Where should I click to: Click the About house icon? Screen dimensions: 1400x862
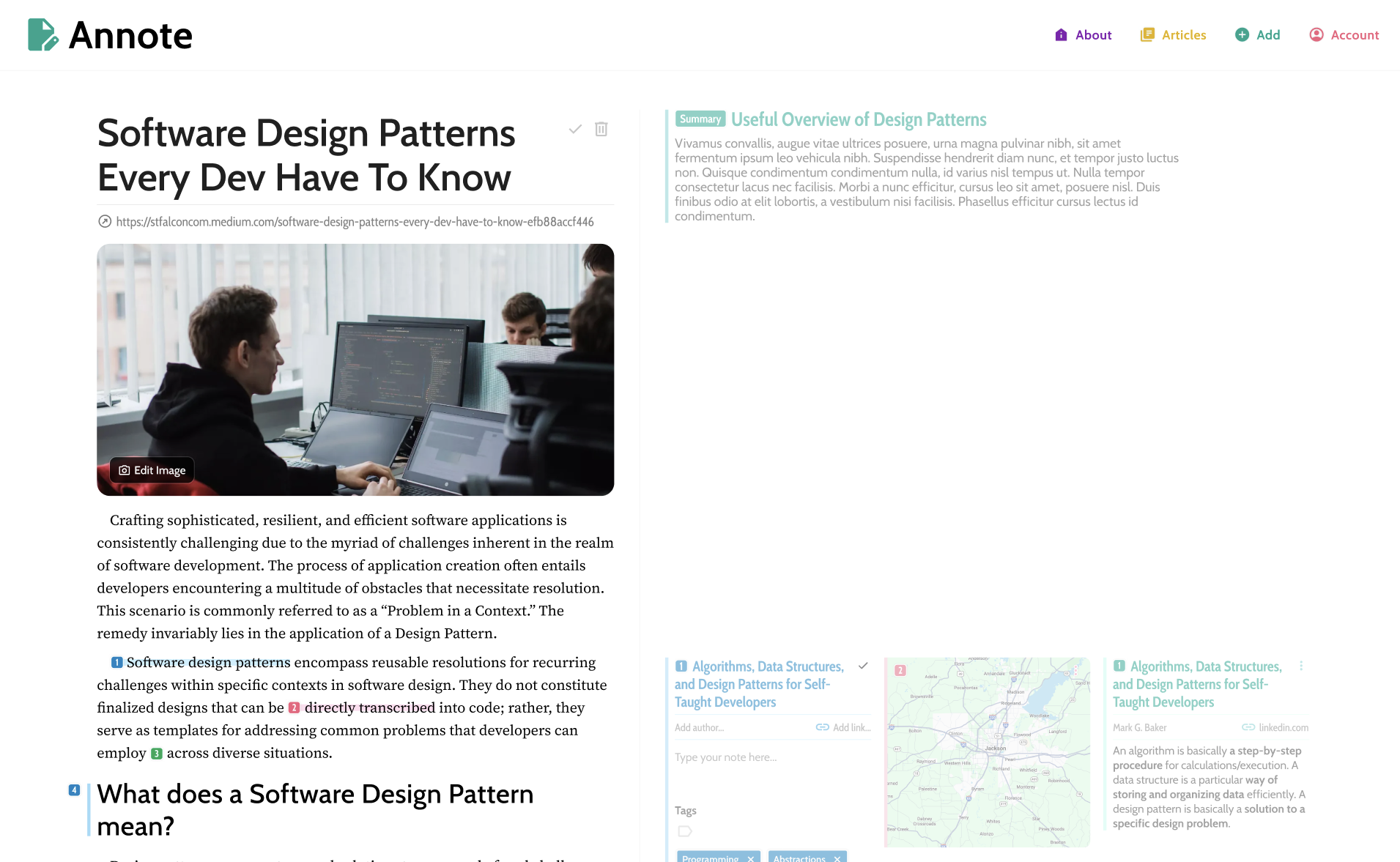(1061, 35)
